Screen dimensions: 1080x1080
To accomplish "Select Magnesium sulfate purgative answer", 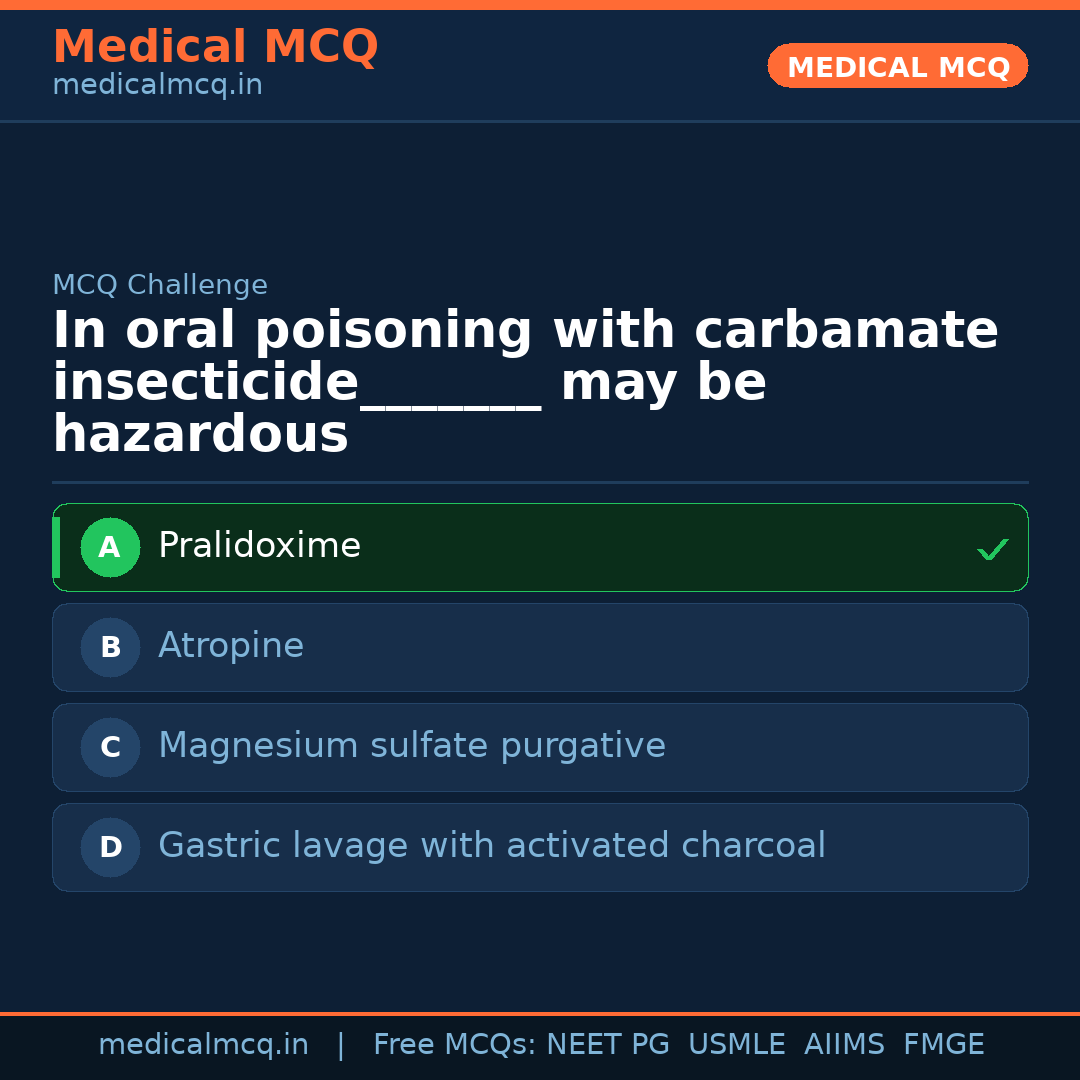I will (411, 746).
